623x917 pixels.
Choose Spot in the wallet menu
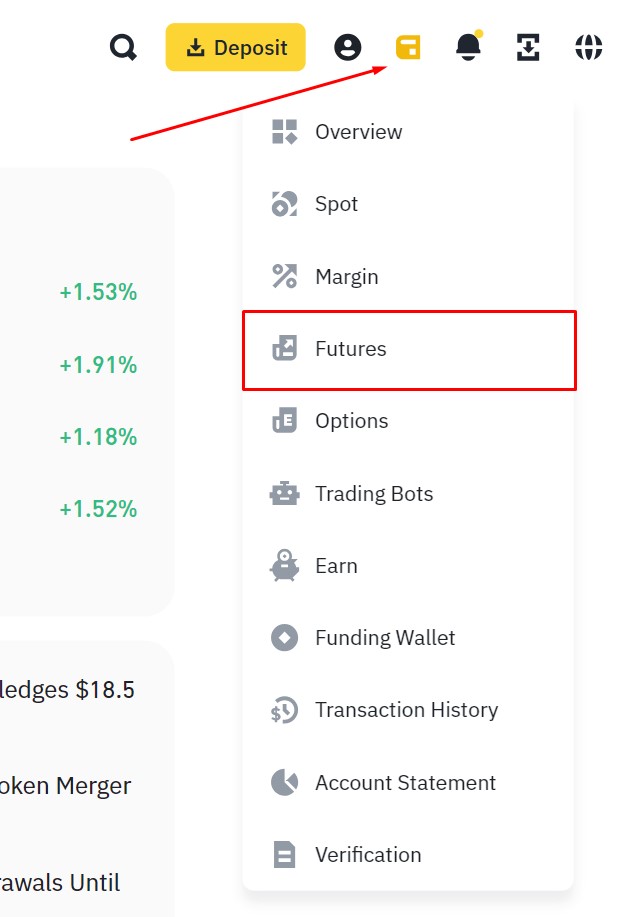tap(336, 204)
